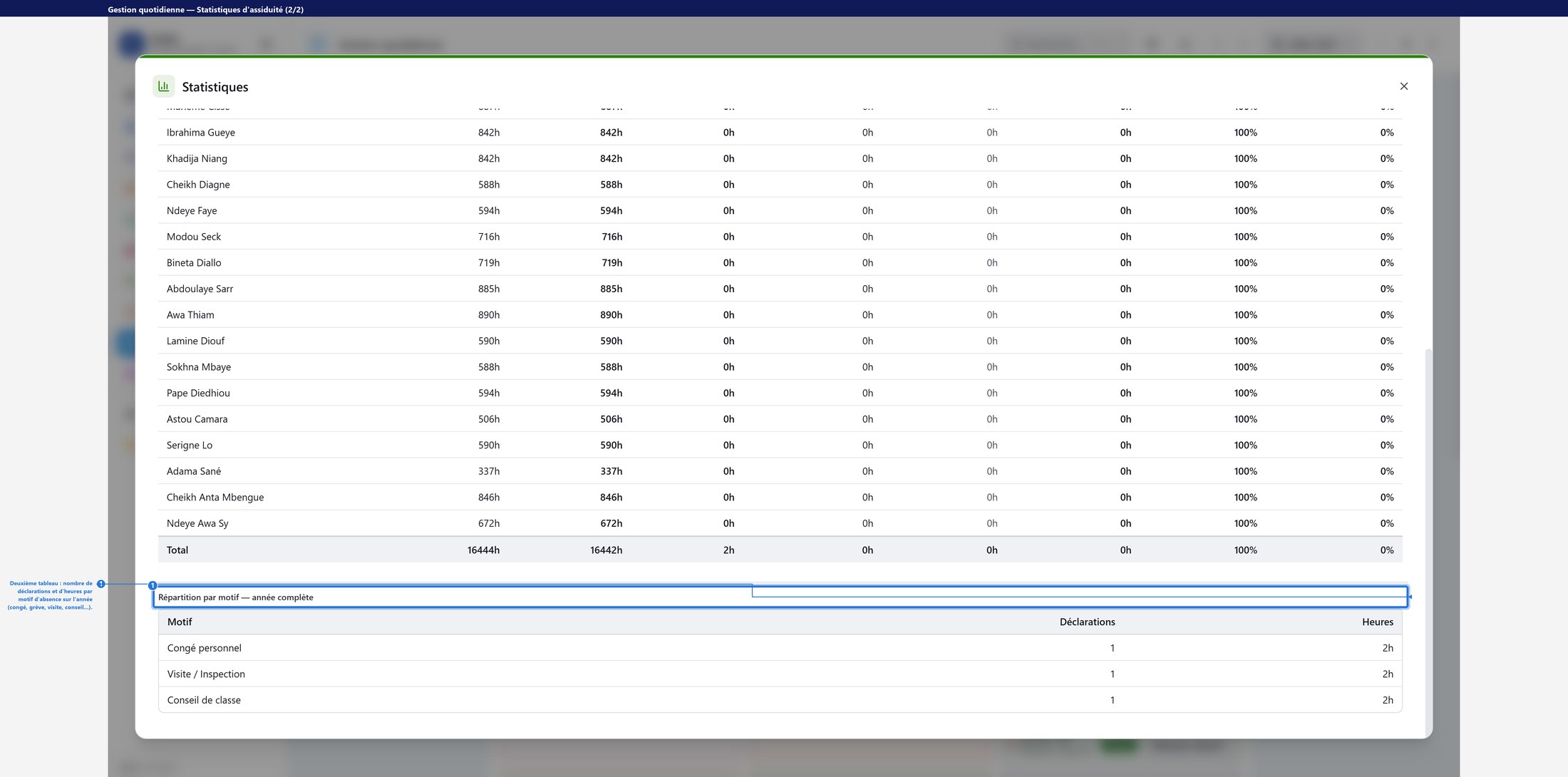Click the Répartition par motif heading

236,597
